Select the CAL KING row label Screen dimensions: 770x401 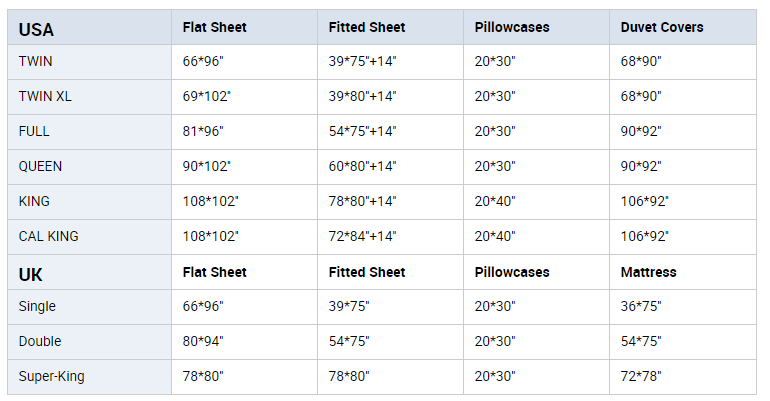point(48,236)
